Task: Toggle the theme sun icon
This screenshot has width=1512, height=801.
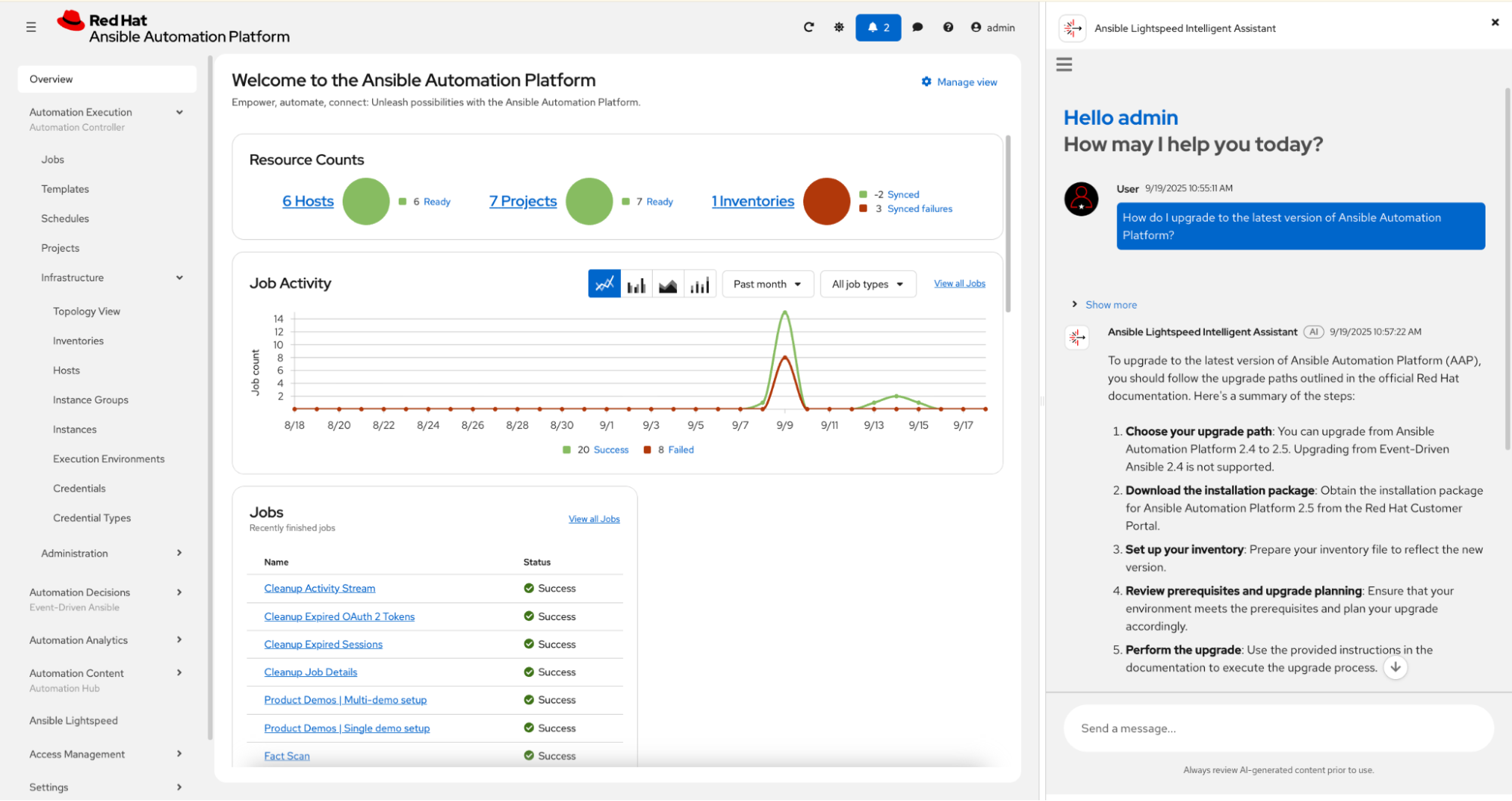Action: tap(839, 27)
